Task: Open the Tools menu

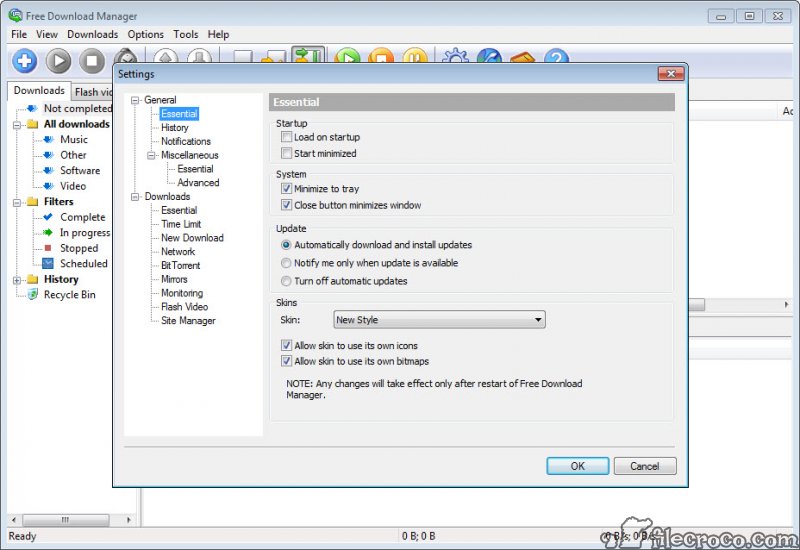Action: tap(186, 34)
